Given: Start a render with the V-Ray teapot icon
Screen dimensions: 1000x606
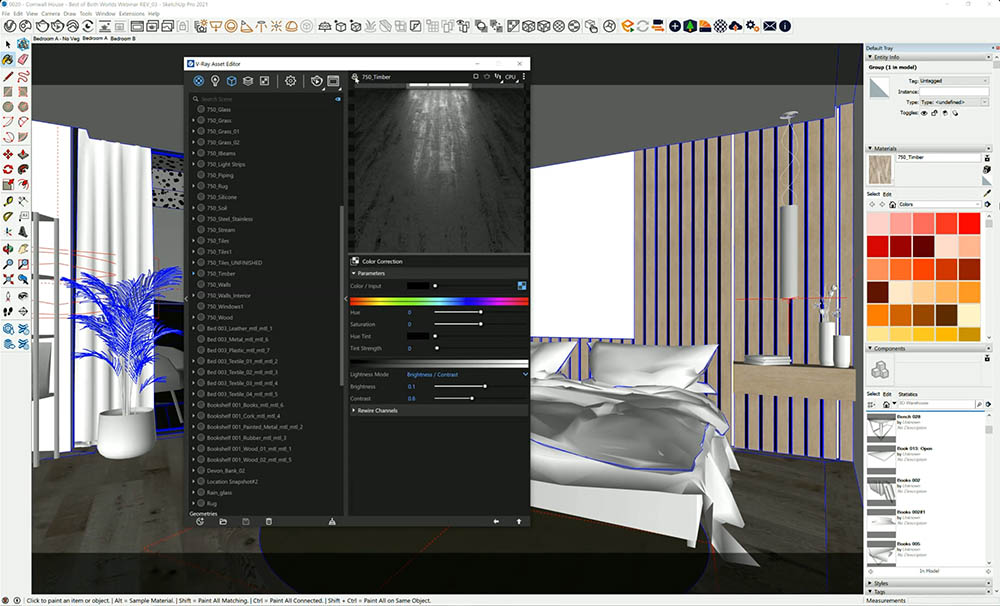Looking at the screenshot, I should click(317, 81).
